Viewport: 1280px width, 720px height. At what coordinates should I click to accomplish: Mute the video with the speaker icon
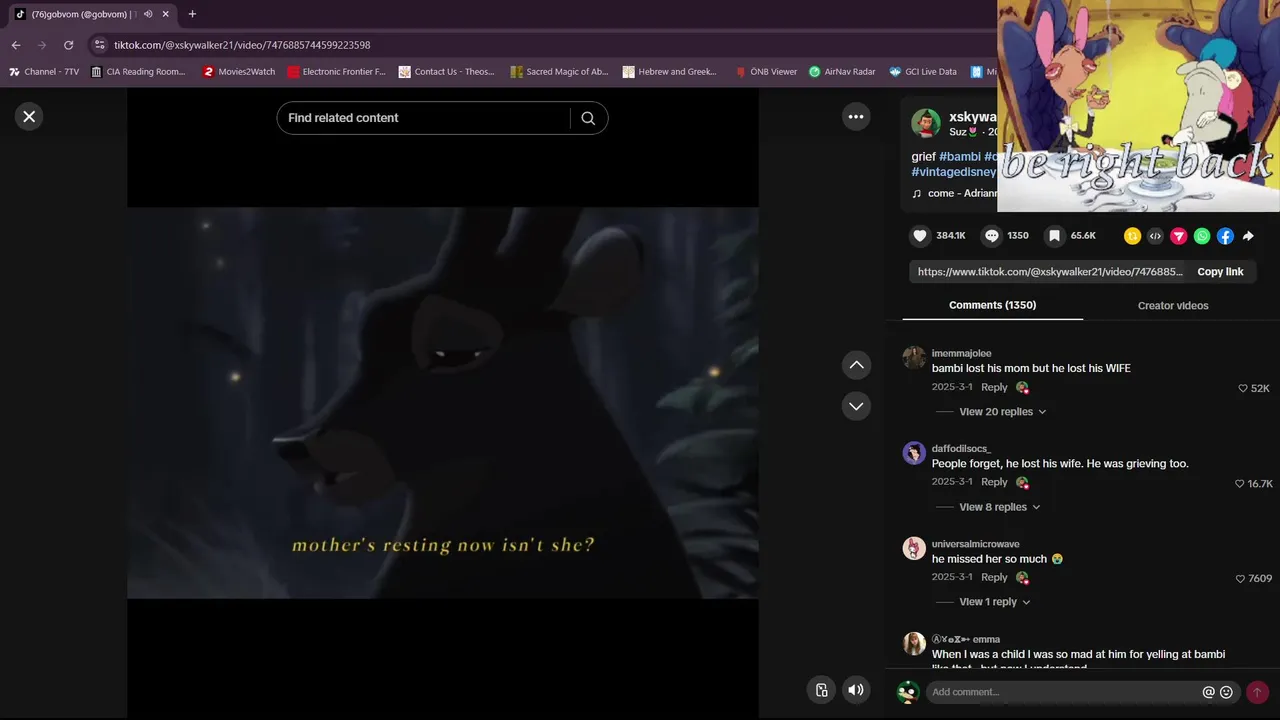click(x=856, y=690)
